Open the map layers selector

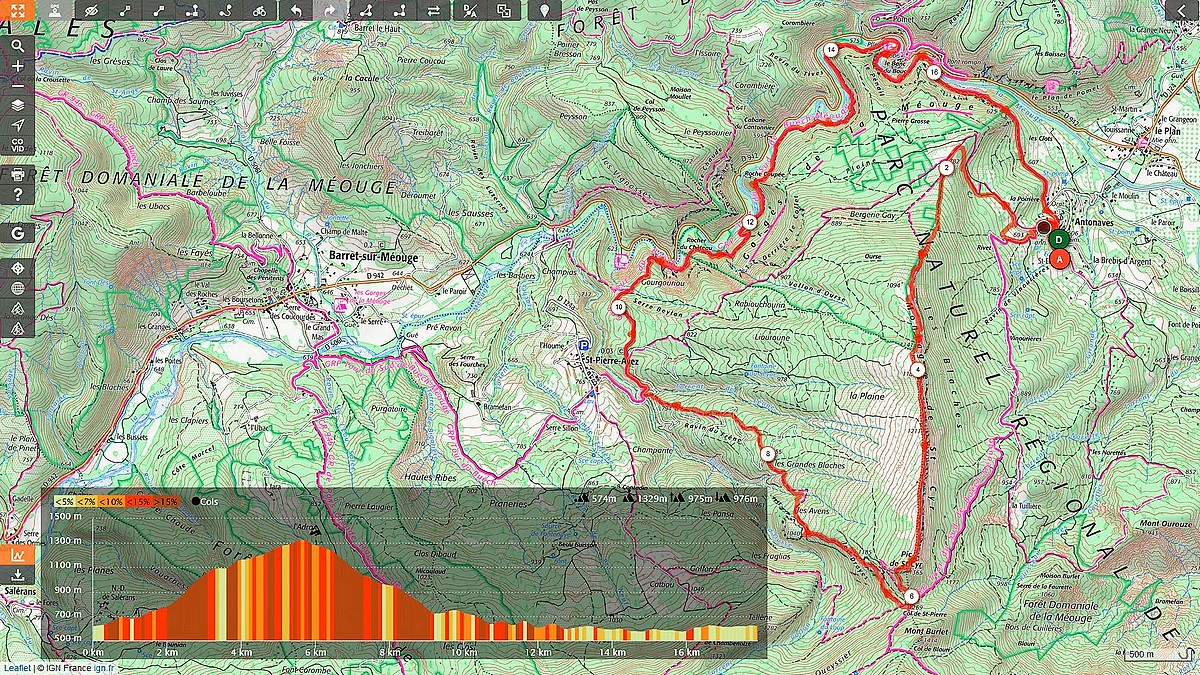(x=18, y=105)
